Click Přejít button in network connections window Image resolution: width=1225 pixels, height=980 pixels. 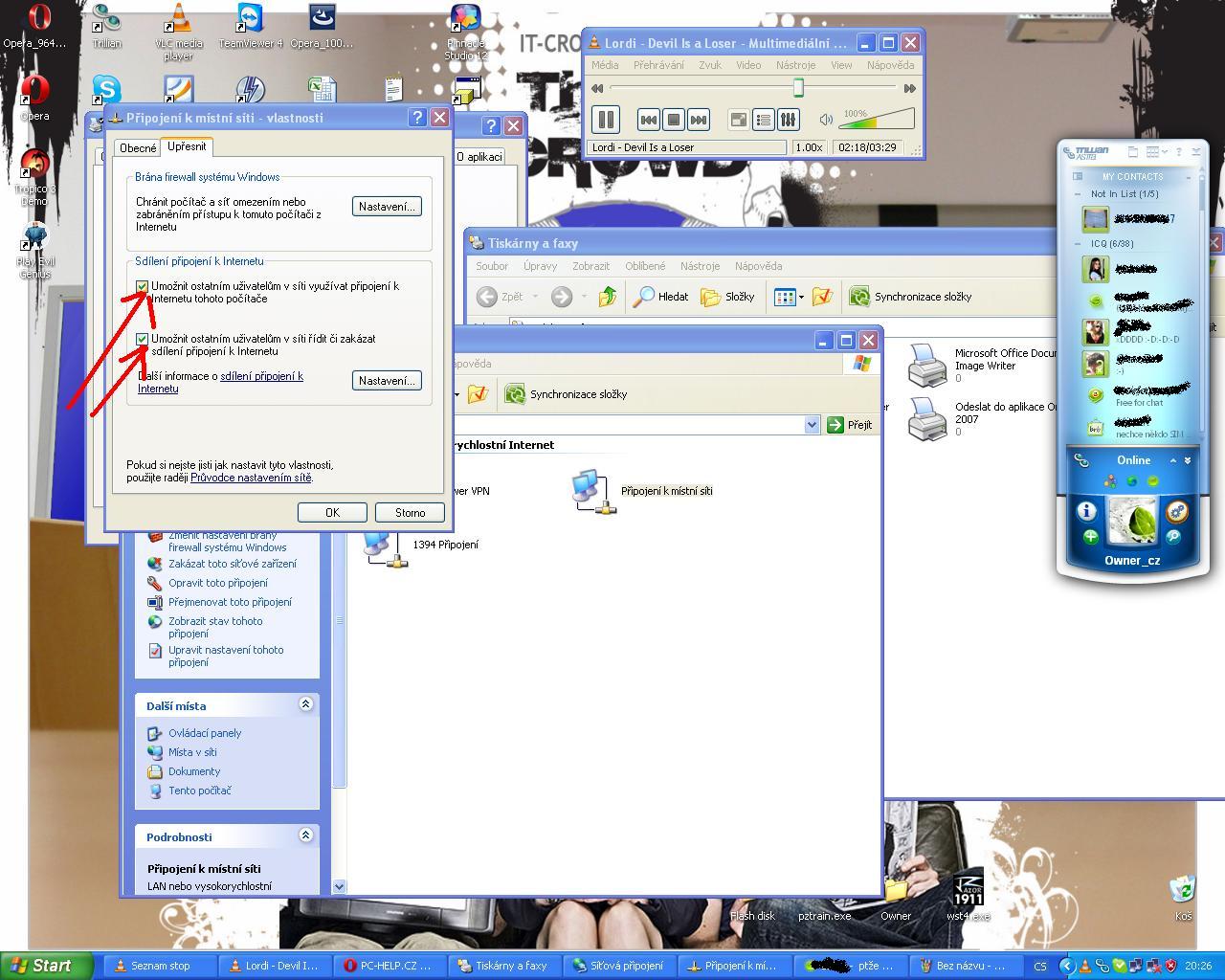pyautogui.click(x=850, y=425)
